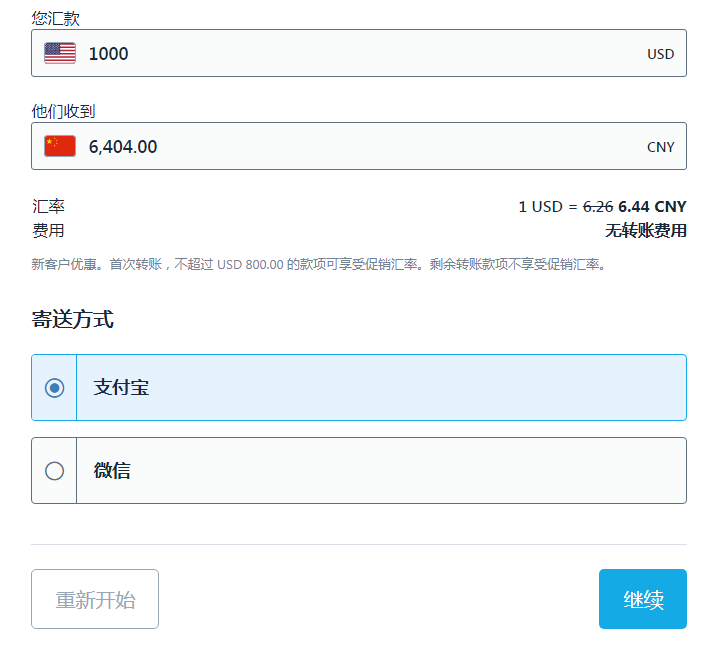Click the promotional 6.44 CNY rate
Screen dimensions: 717x646
pos(652,207)
